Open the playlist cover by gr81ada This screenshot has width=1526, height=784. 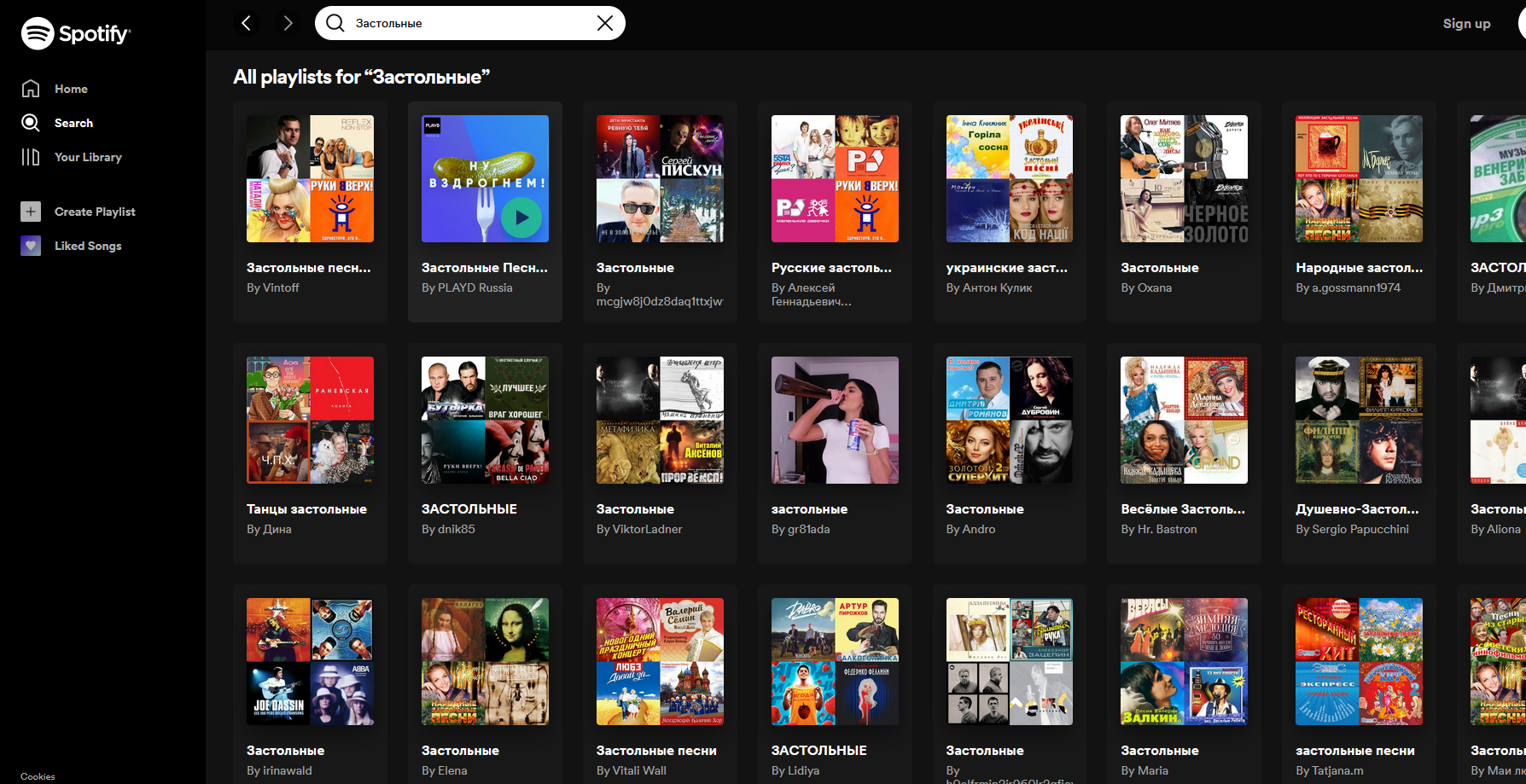835,420
